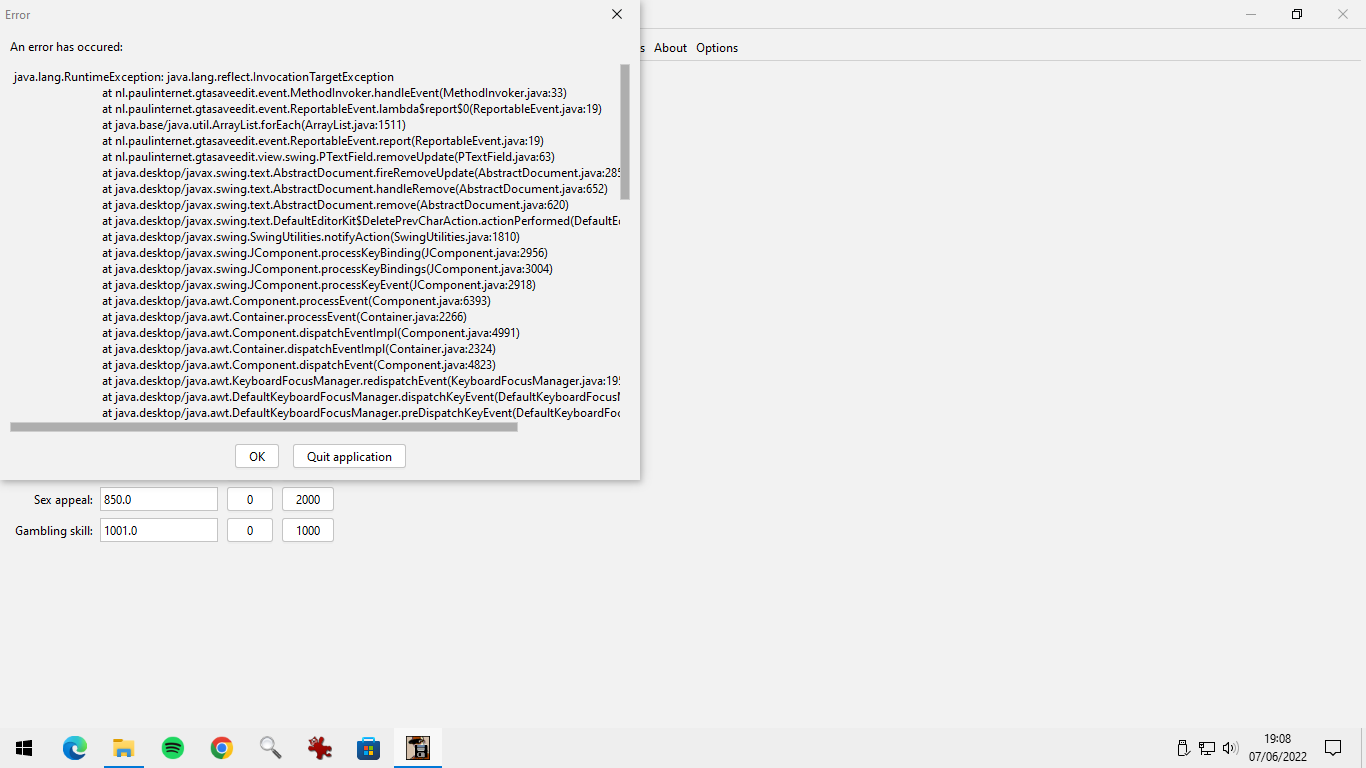Image resolution: width=1366 pixels, height=768 pixels.
Task: Click the Quit application button
Action: 348,456
